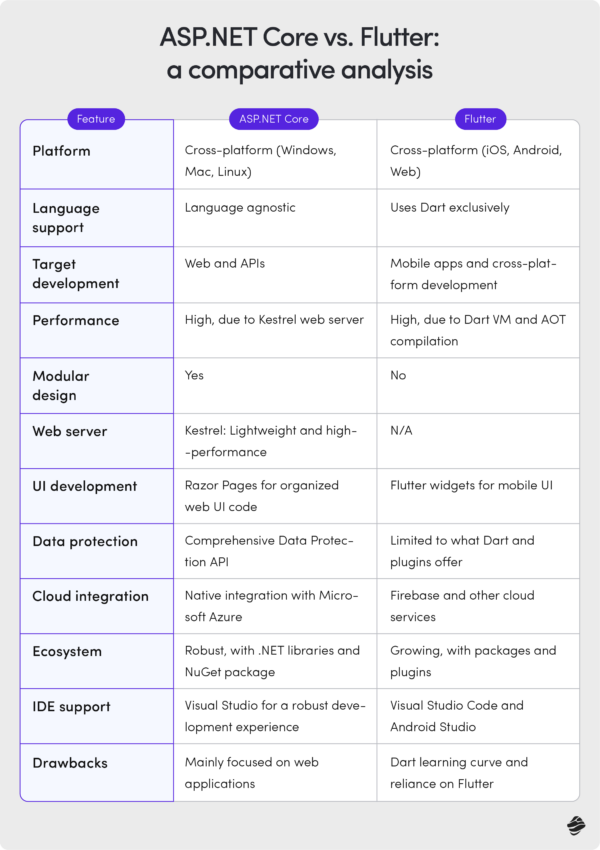Select the Flutter column header pill
Image resolution: width=600 pixels, height=850 pixels.
[480, 119]
